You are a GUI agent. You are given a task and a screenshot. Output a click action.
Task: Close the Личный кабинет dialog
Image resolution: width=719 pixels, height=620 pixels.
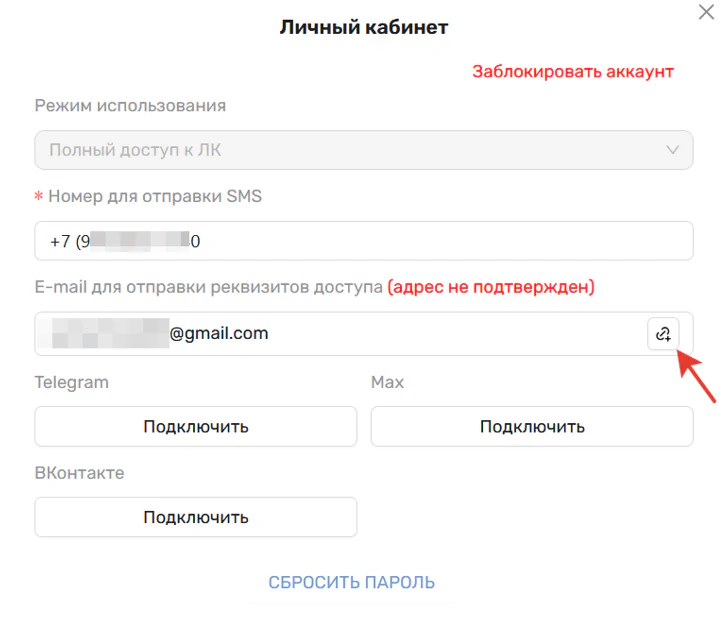click(x=704, y=11)
